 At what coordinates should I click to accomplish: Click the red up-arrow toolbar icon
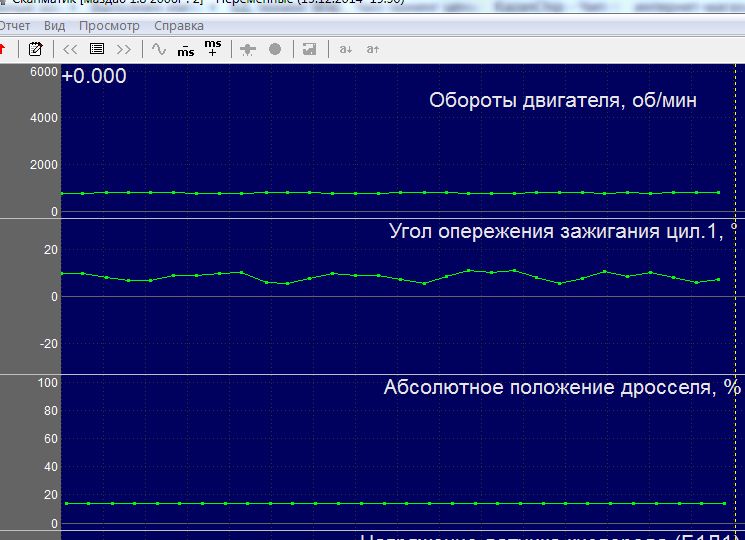[2, 49]
